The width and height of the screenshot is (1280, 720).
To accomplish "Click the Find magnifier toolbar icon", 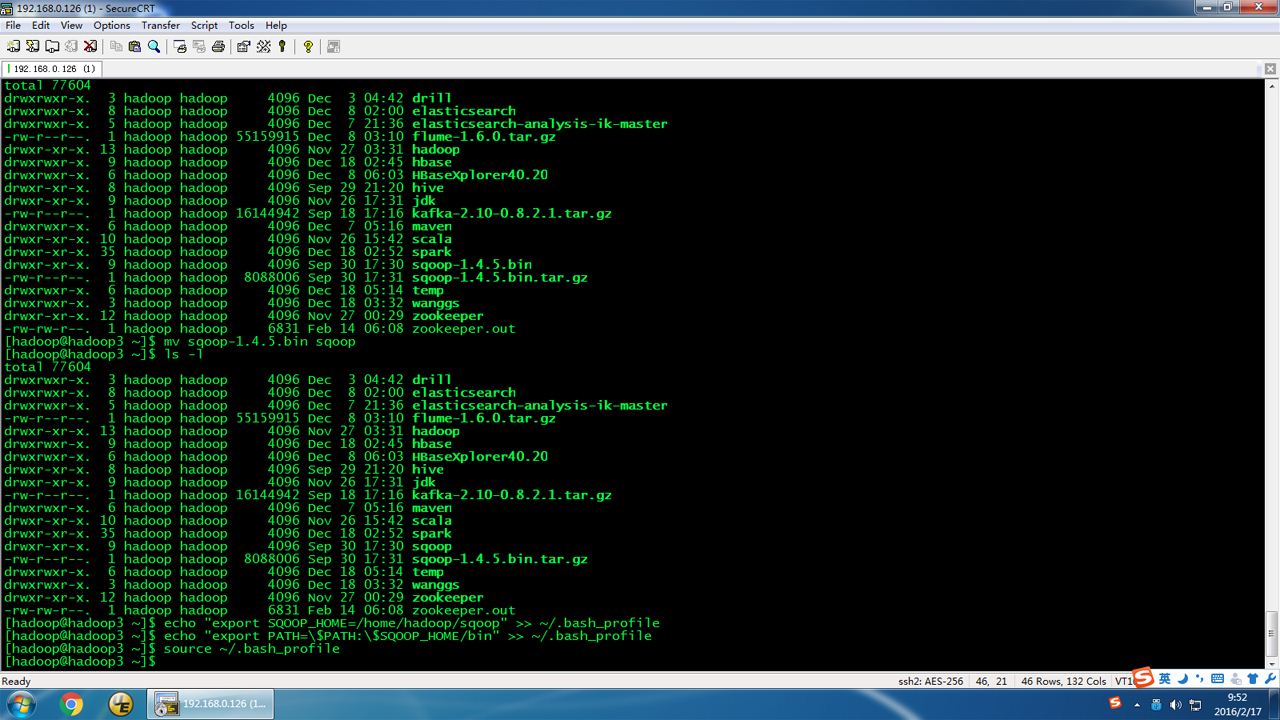I will point(154,46).
